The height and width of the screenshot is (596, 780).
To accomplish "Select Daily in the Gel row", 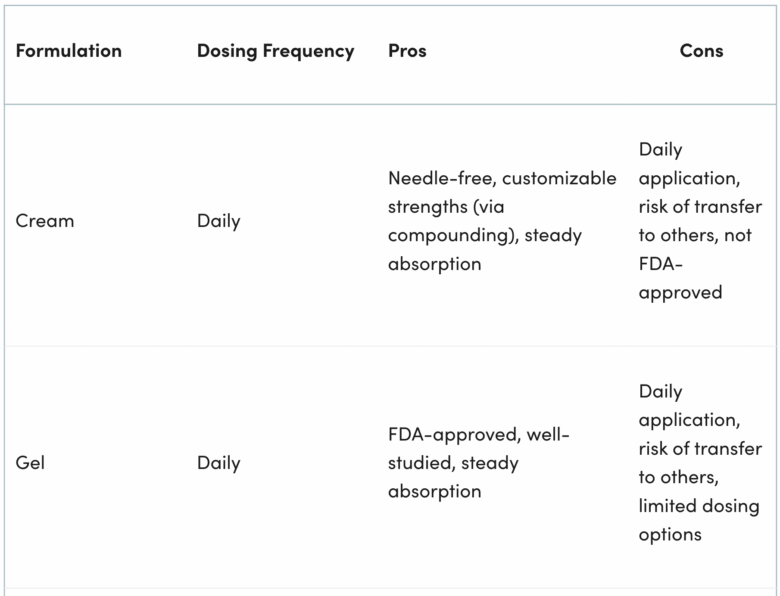I will [x=218, y=463].
